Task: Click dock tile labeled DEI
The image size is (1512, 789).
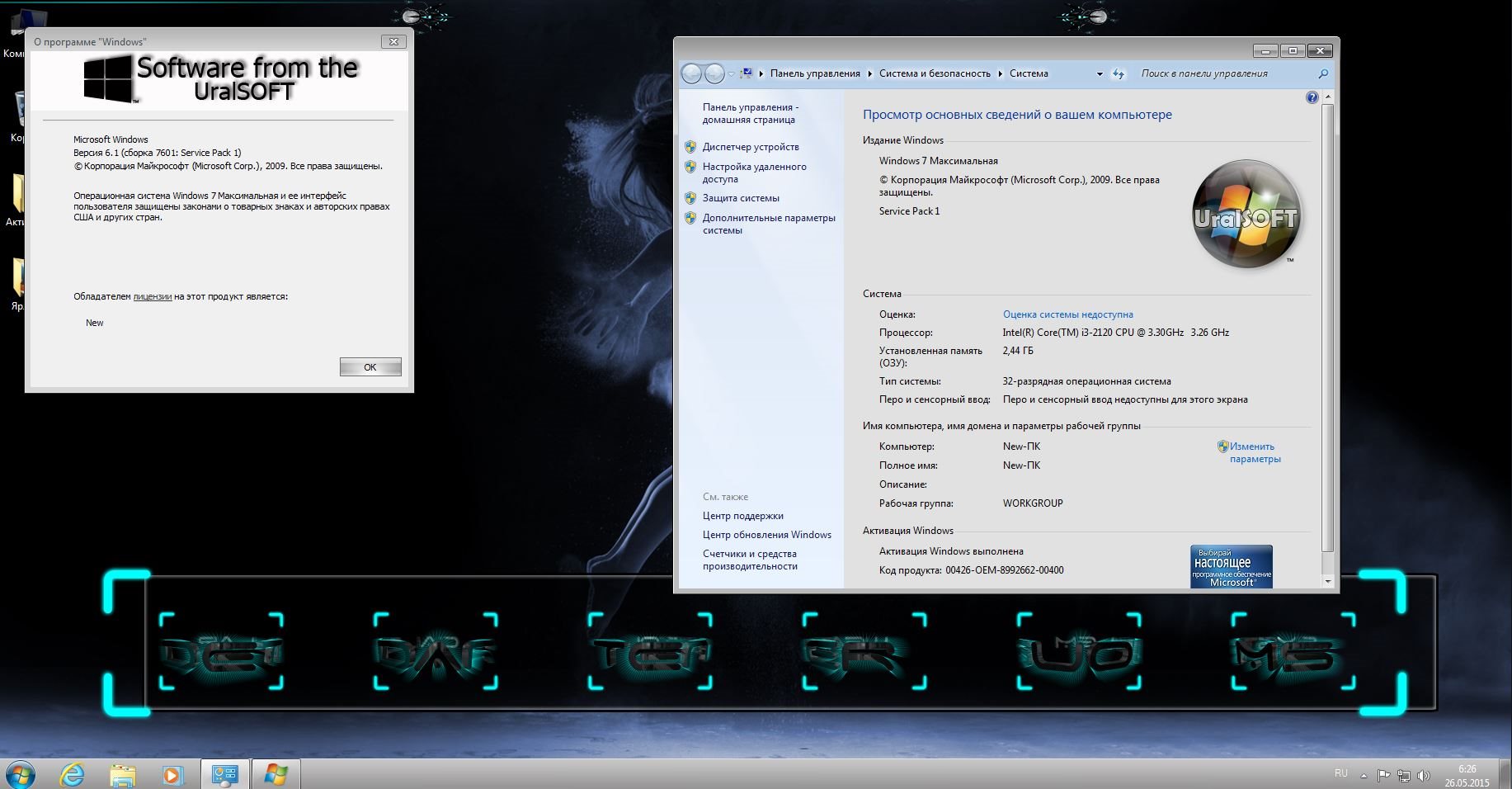Action: (x=221, y=651)
